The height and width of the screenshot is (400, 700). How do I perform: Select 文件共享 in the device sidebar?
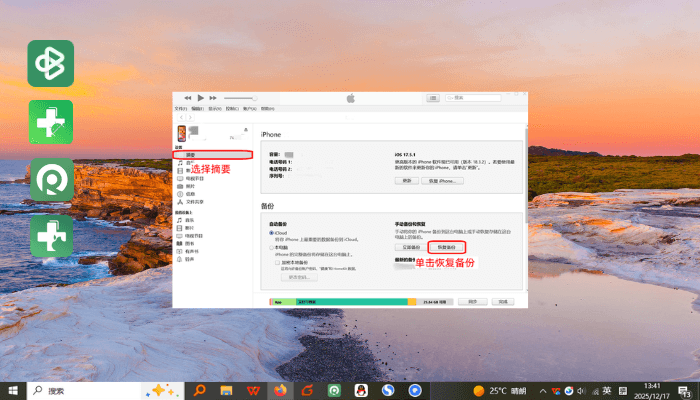[x=191, y=202]
